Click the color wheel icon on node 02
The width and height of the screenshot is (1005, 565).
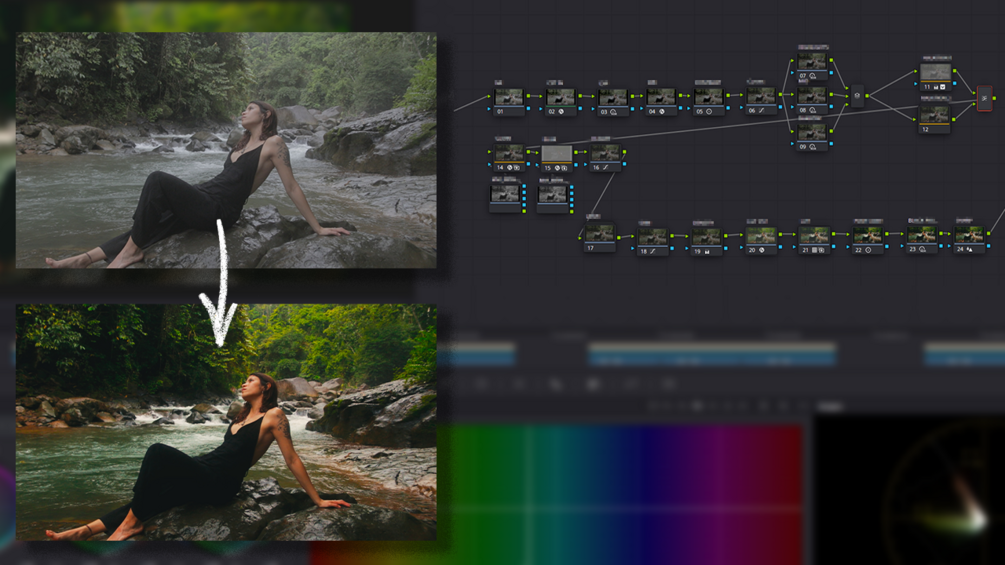(561, 111)
